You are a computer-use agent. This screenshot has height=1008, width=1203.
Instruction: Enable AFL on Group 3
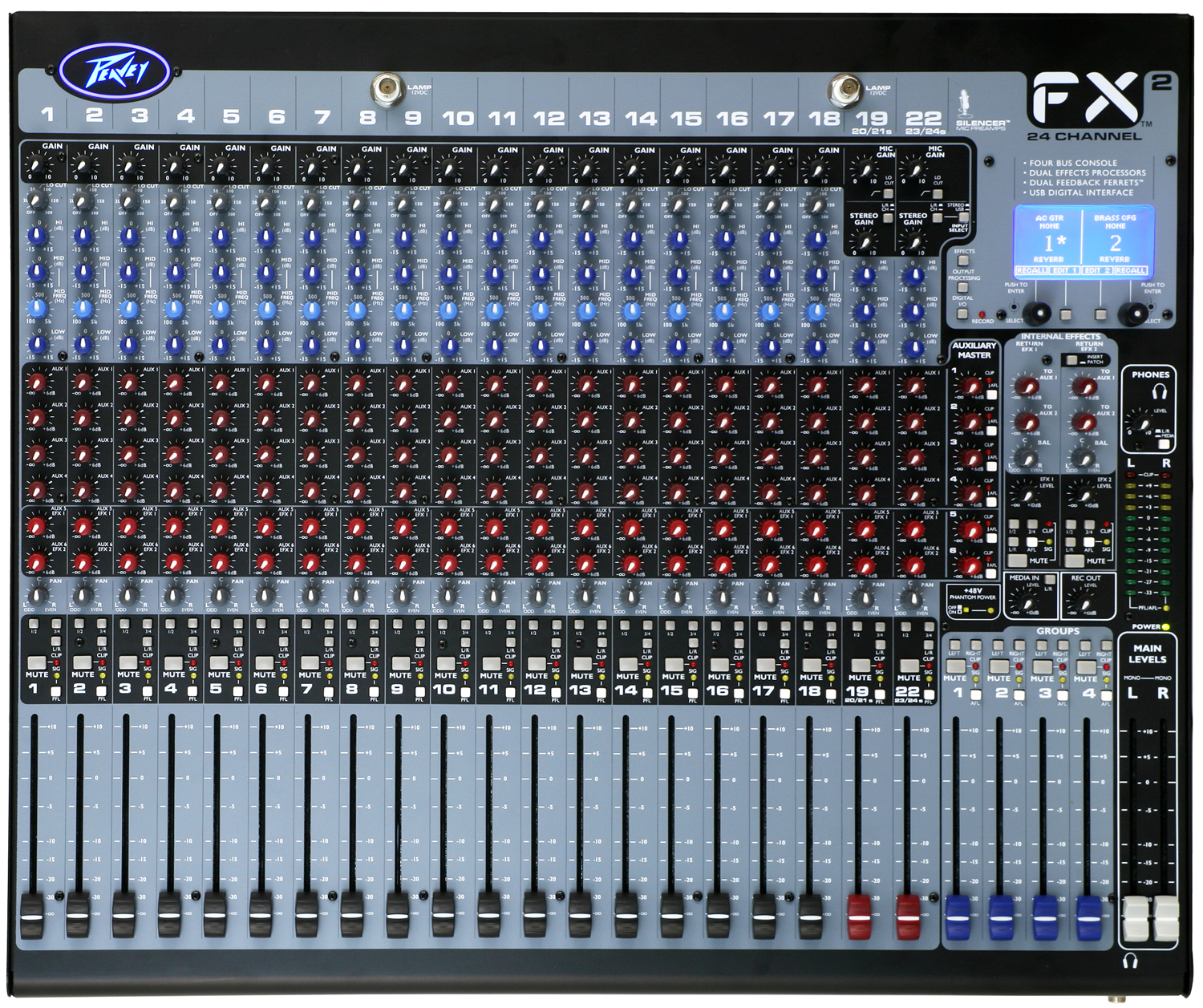1062,694
